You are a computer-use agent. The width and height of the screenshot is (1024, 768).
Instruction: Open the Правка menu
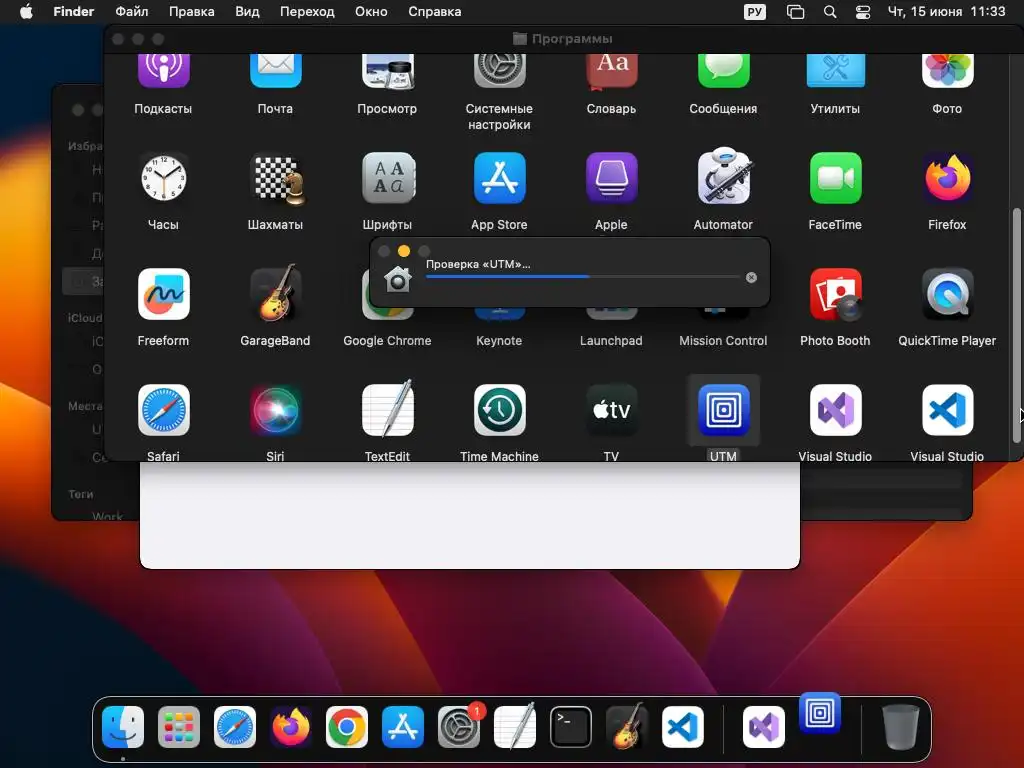tap(191, 12)
